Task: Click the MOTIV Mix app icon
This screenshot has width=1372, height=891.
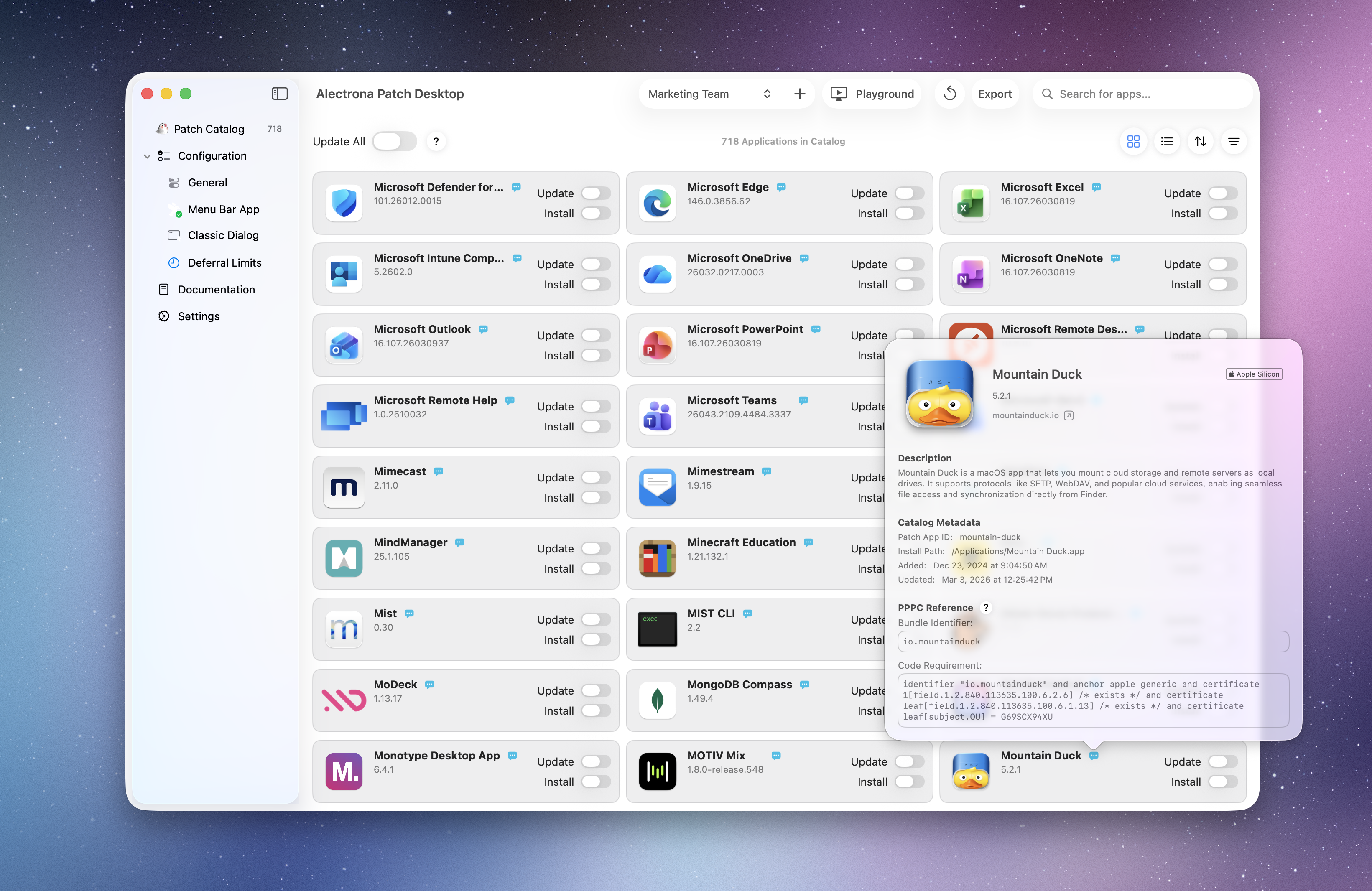Action: click(x=657, y=771)
